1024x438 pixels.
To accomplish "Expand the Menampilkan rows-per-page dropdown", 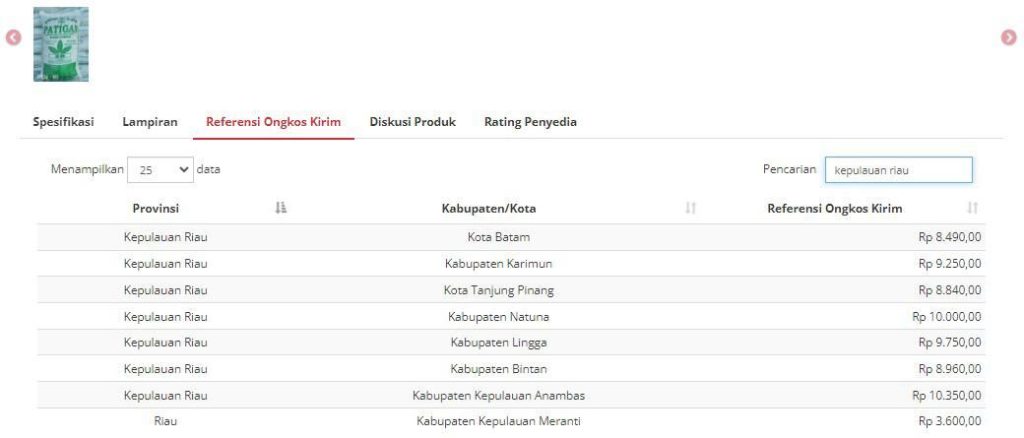I will (x=160, y=170).
